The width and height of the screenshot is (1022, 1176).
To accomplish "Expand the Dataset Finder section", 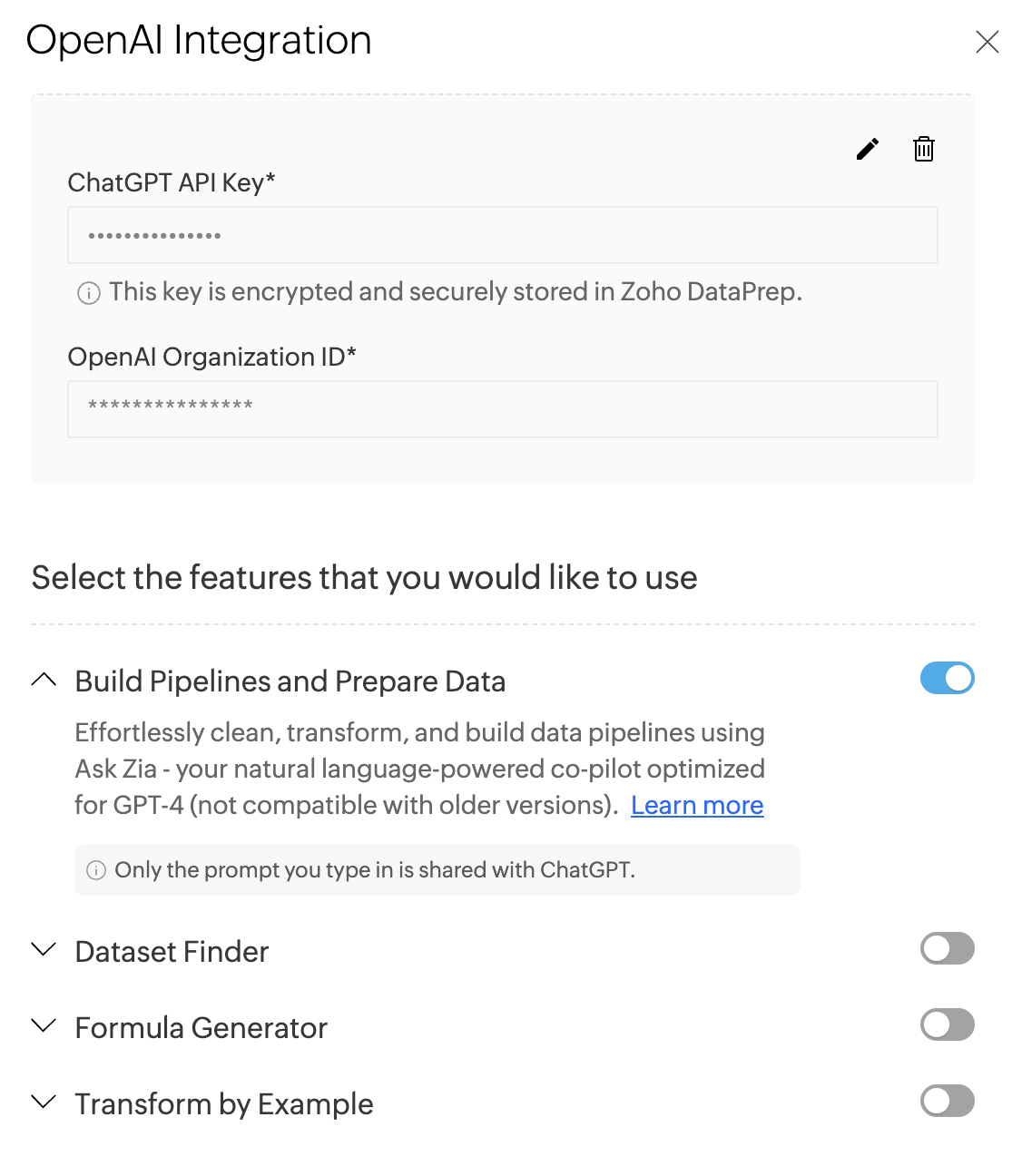I will point(44,949).
